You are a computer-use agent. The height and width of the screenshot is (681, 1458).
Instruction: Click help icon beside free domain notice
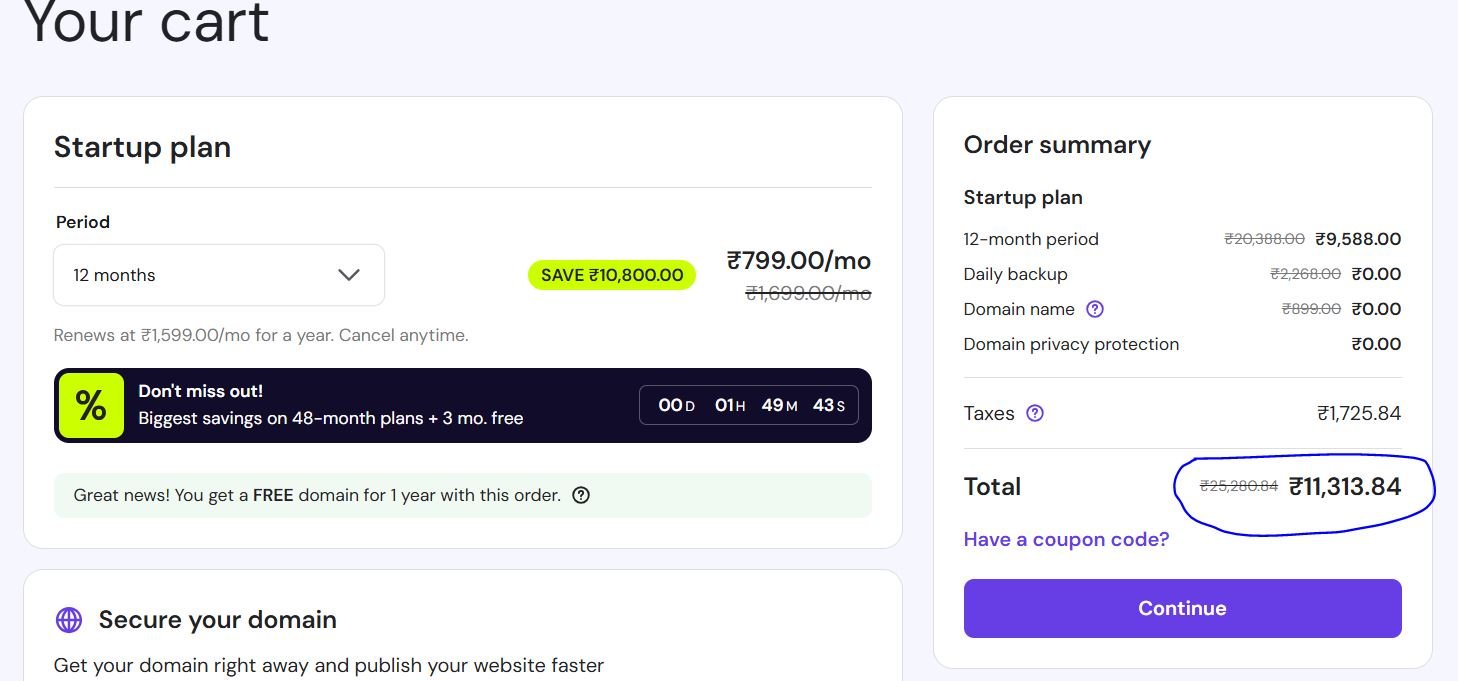click(581, 495)
